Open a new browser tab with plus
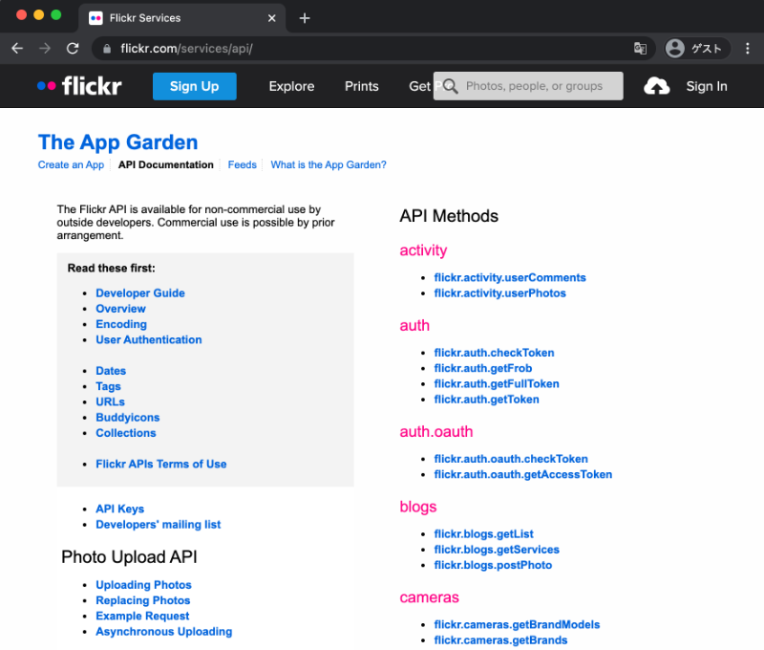The width and height of the screenshot is (764, 650). (x=305, y=18)
